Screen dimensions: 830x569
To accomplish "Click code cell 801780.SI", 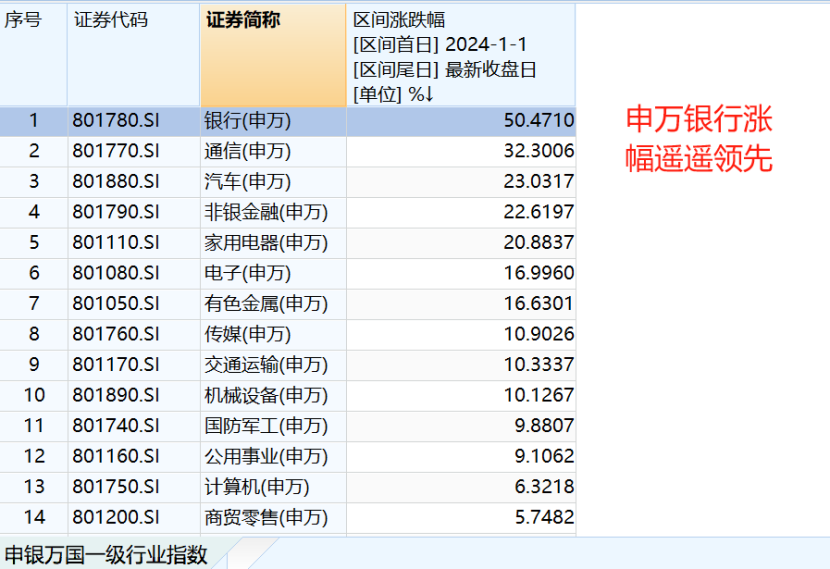I will pos(134,121).
